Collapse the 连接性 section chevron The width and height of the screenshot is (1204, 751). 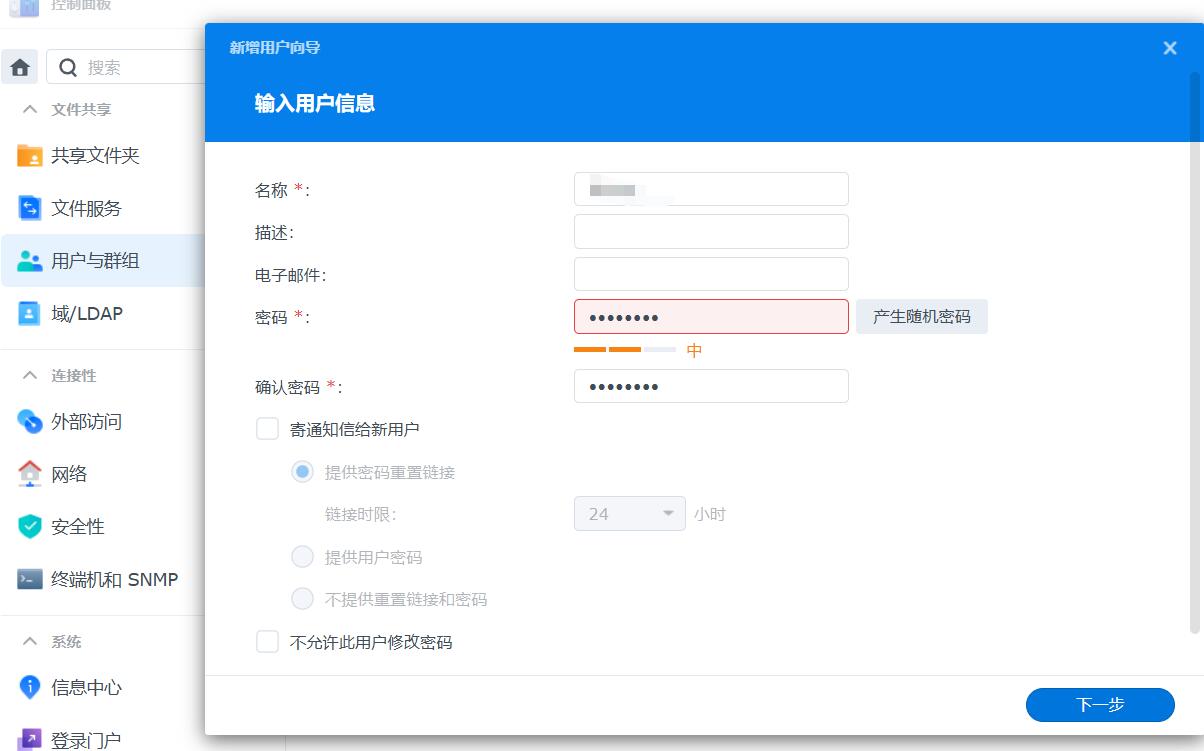pyautogui.click(x=31, y=375)
